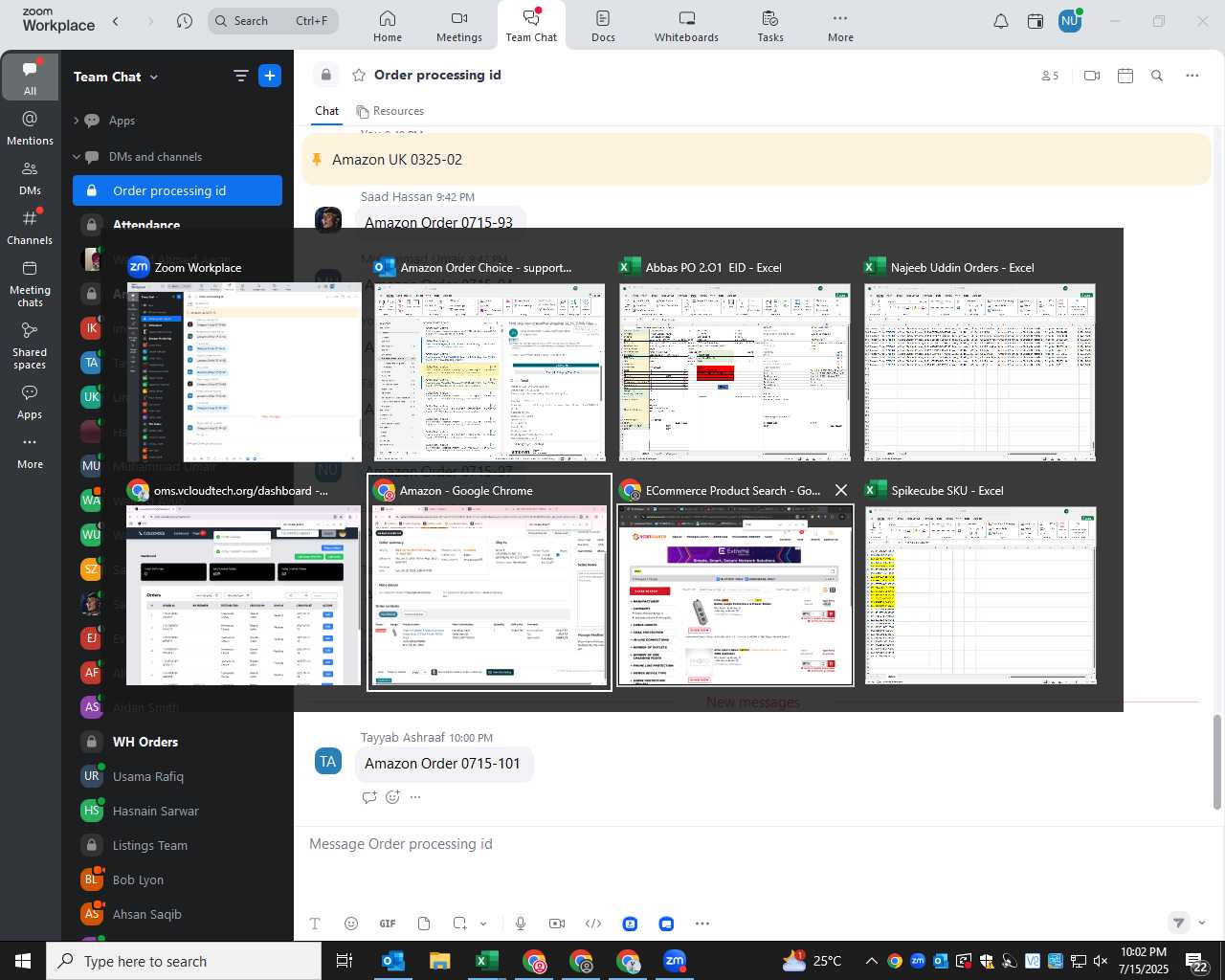
Task: Open the emoji picker in the composer
Action: (x=351, y=924)
